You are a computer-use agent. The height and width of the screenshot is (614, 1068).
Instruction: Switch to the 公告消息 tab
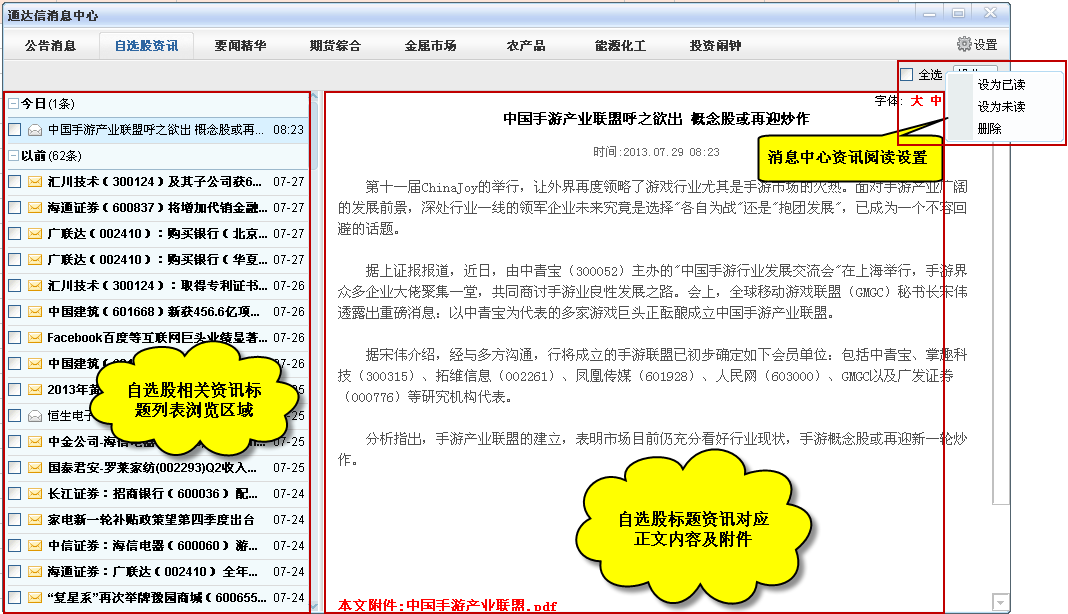point(51,46)
